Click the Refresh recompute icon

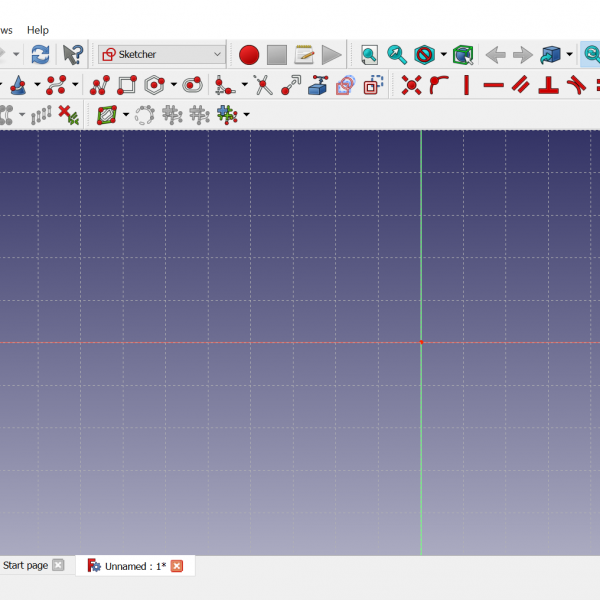click(40, 54)
